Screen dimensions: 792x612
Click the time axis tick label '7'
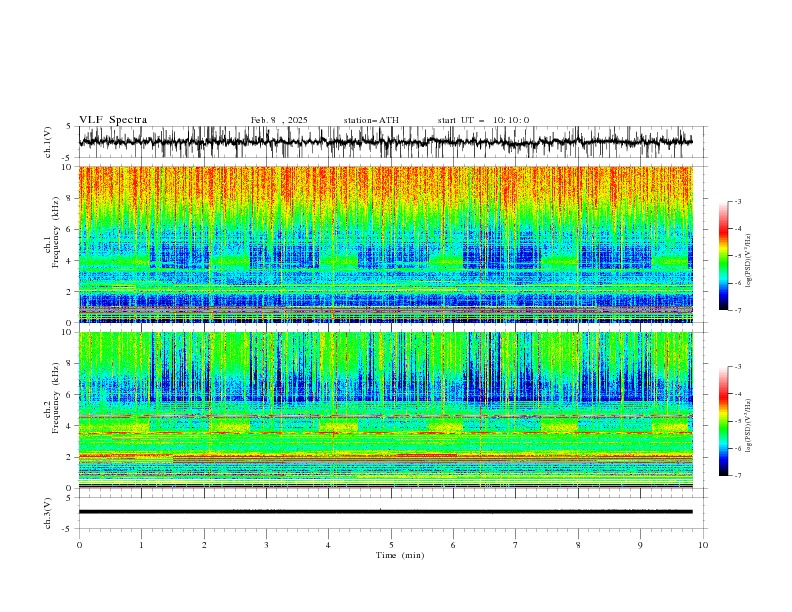516,545
